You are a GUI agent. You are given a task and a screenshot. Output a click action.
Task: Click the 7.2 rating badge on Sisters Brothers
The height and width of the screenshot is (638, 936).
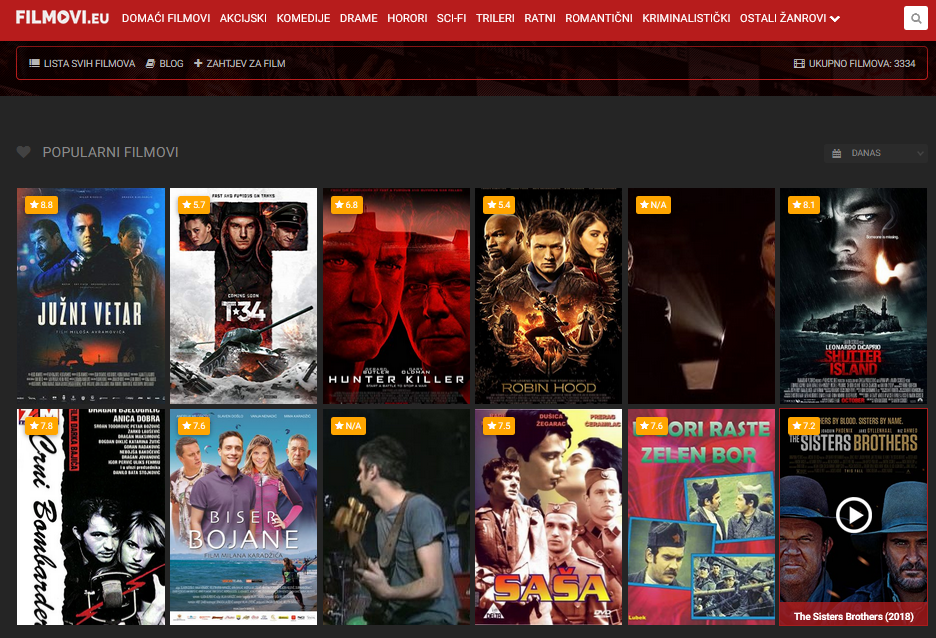(x=804, y=426)
